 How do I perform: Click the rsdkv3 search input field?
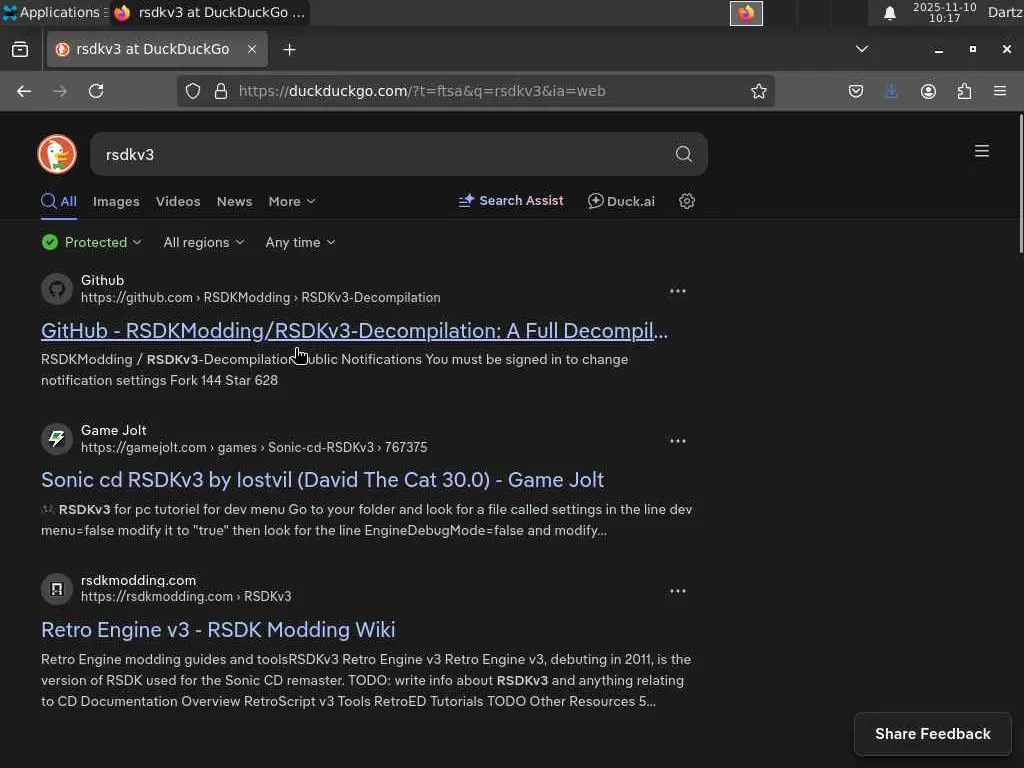pos(380,154)
